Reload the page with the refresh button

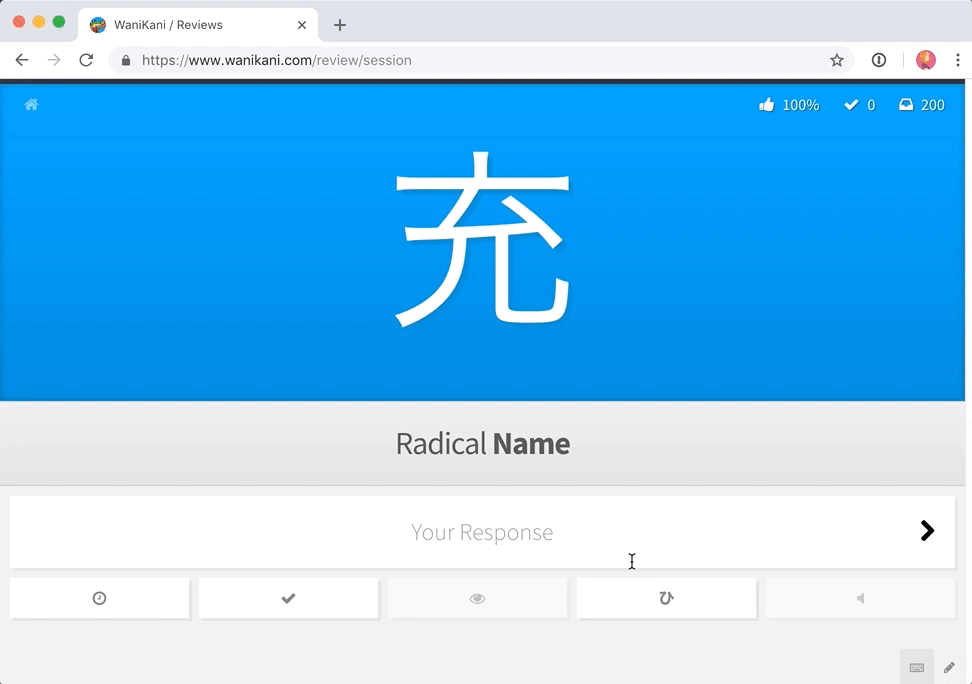(x=86, y=60)
